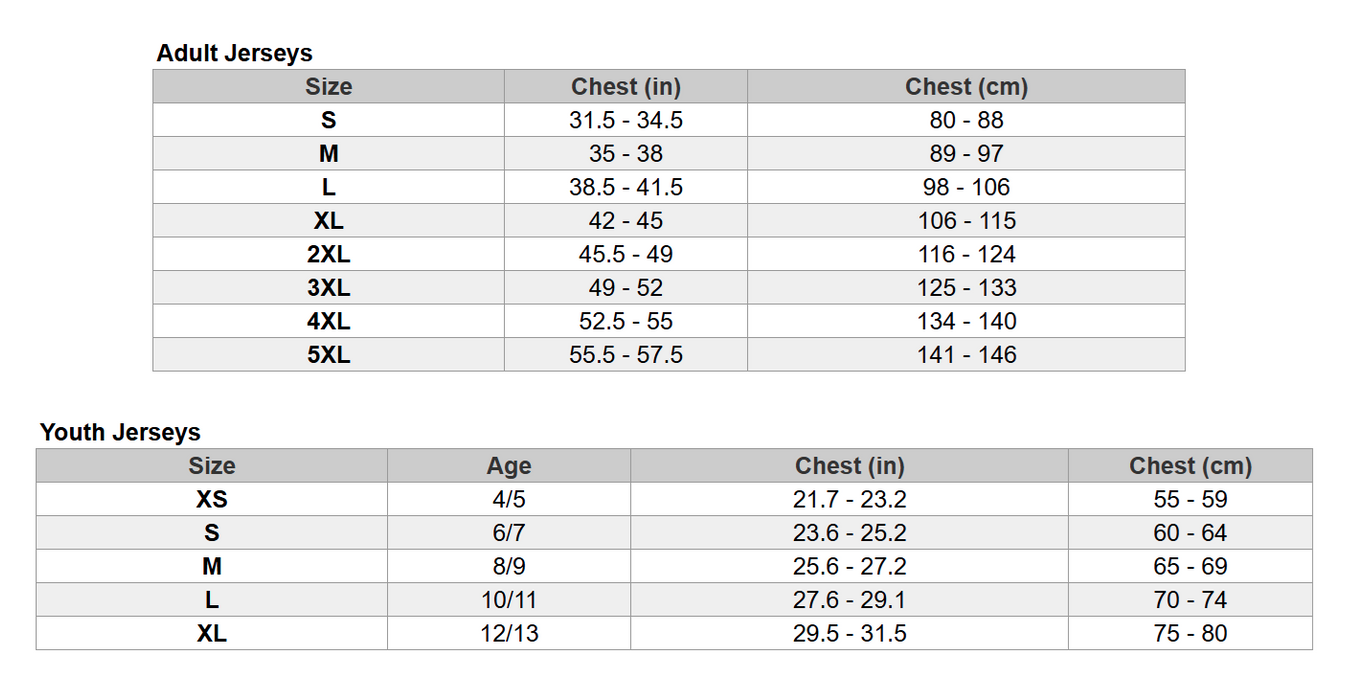
Task: Click the youth age 10/11 cell
Action: pos(509,600)
